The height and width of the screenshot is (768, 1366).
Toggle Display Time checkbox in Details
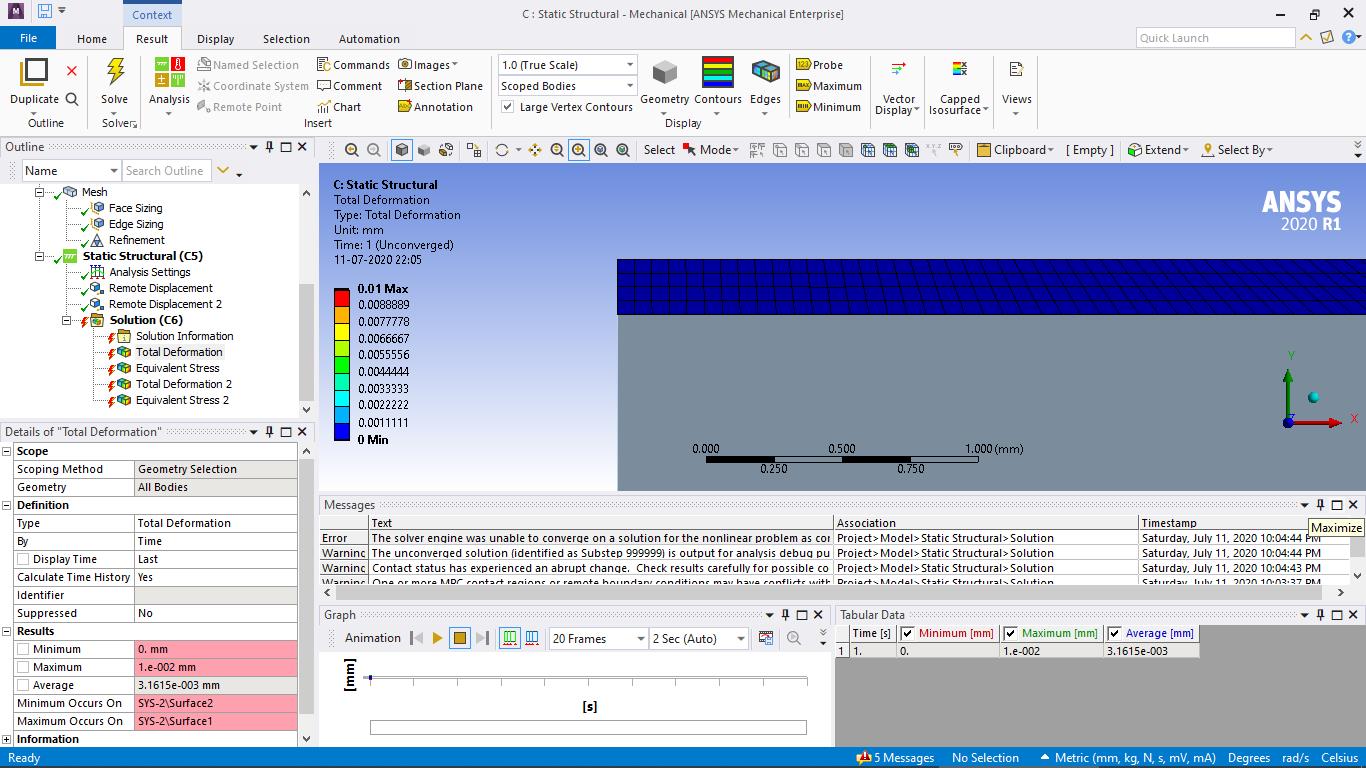[23, 559]
